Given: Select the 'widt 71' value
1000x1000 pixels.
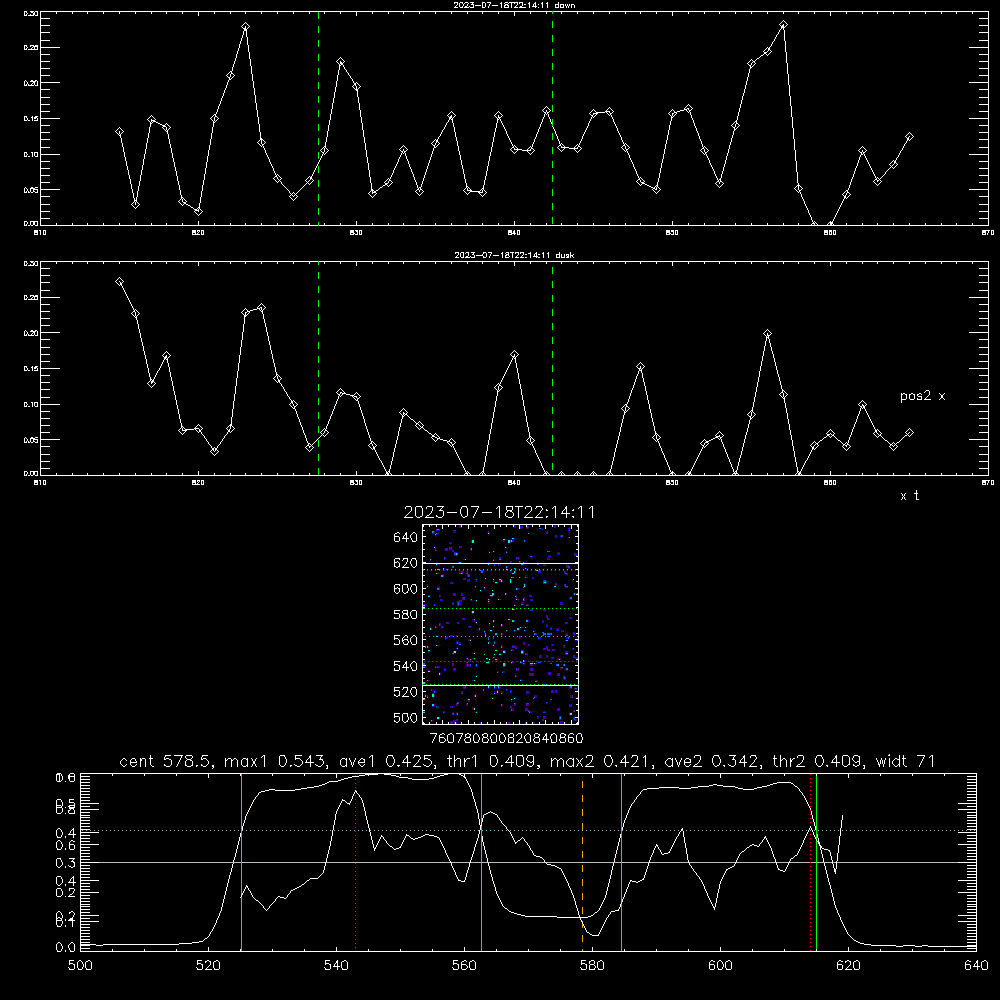Looking at the screenshot, I should tap(906, 761).
